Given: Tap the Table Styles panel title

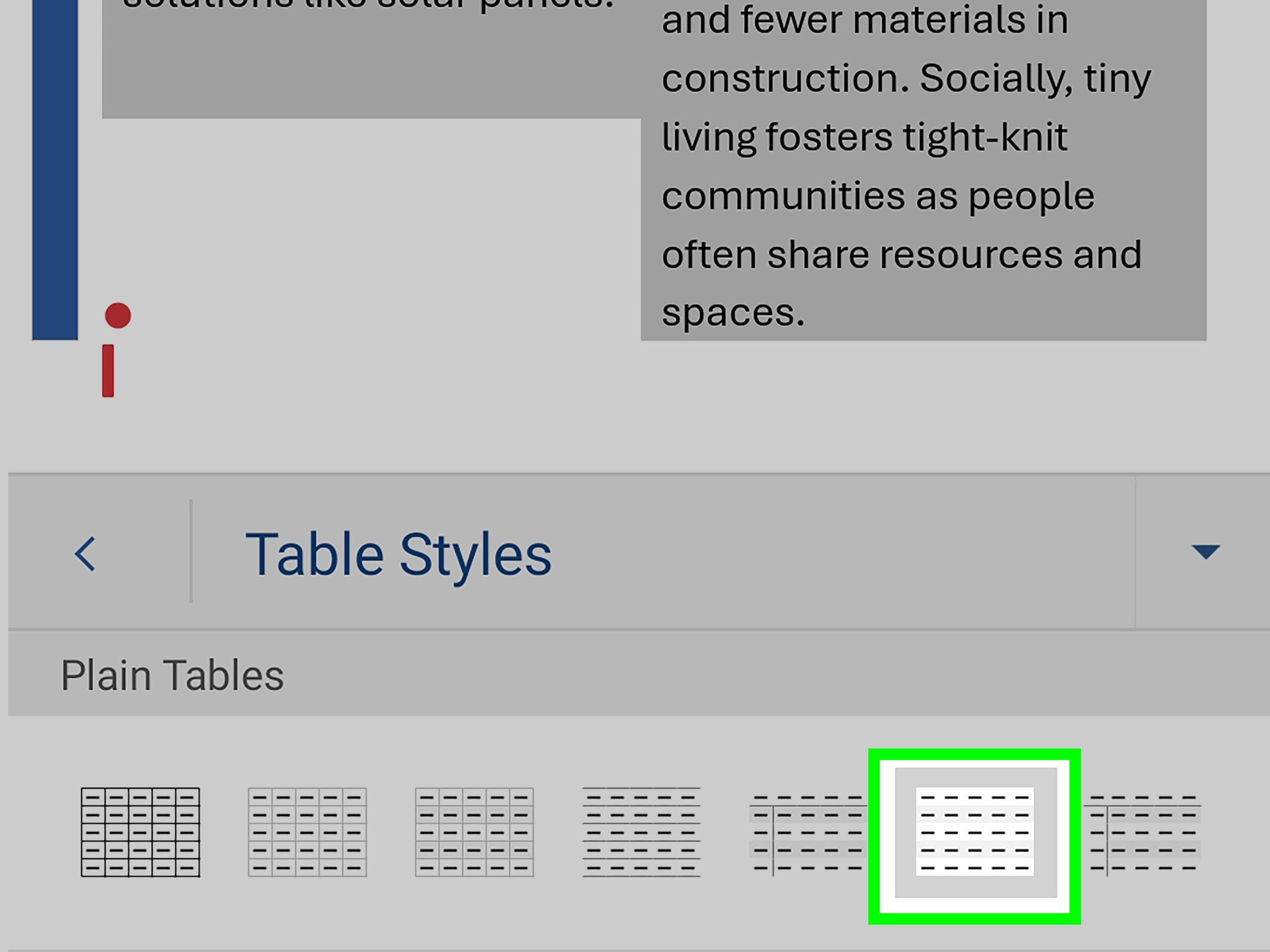Looking at the screenshot, I should (398, 554).
